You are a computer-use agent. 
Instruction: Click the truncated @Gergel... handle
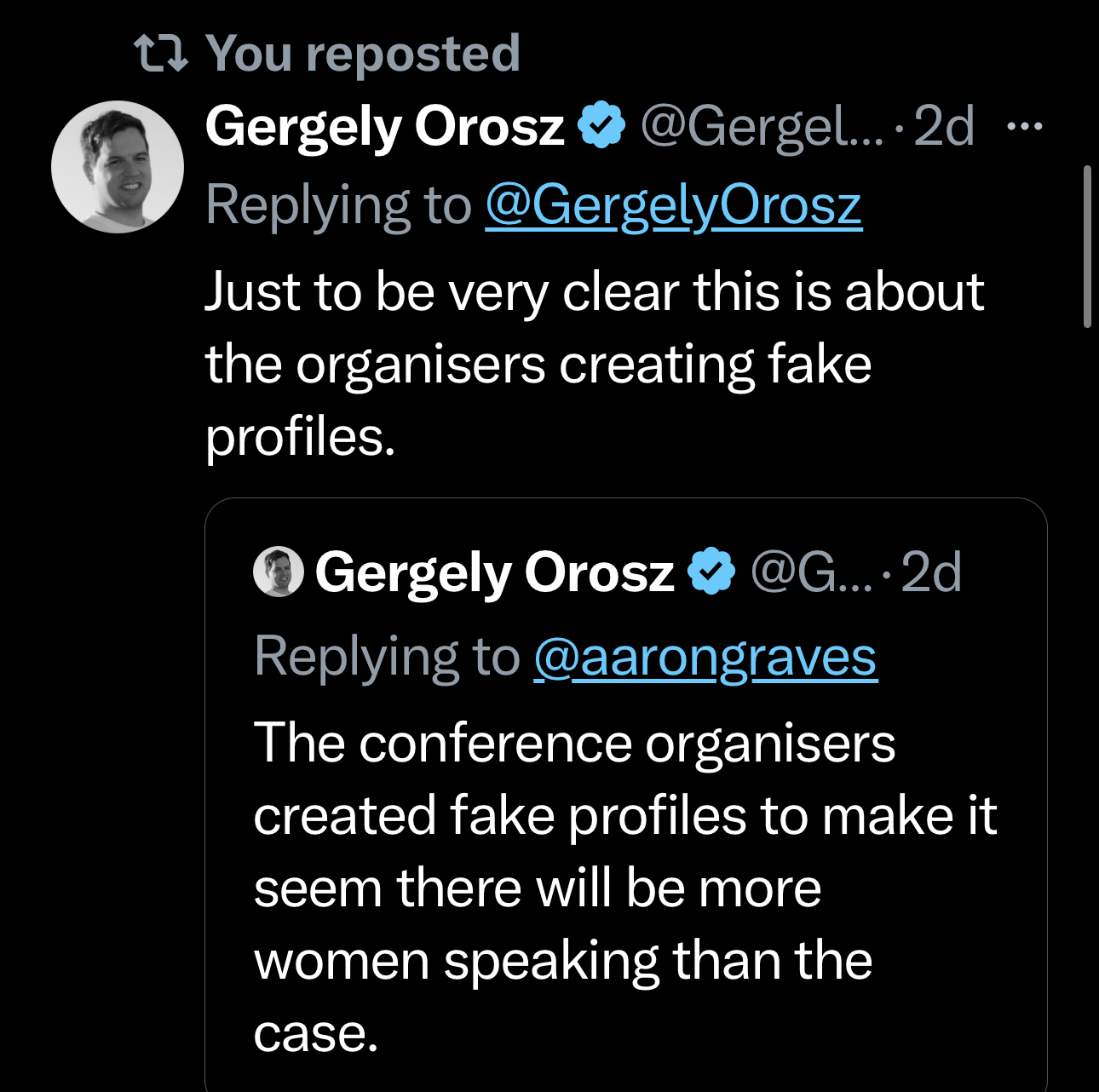(x=762, y=127)
